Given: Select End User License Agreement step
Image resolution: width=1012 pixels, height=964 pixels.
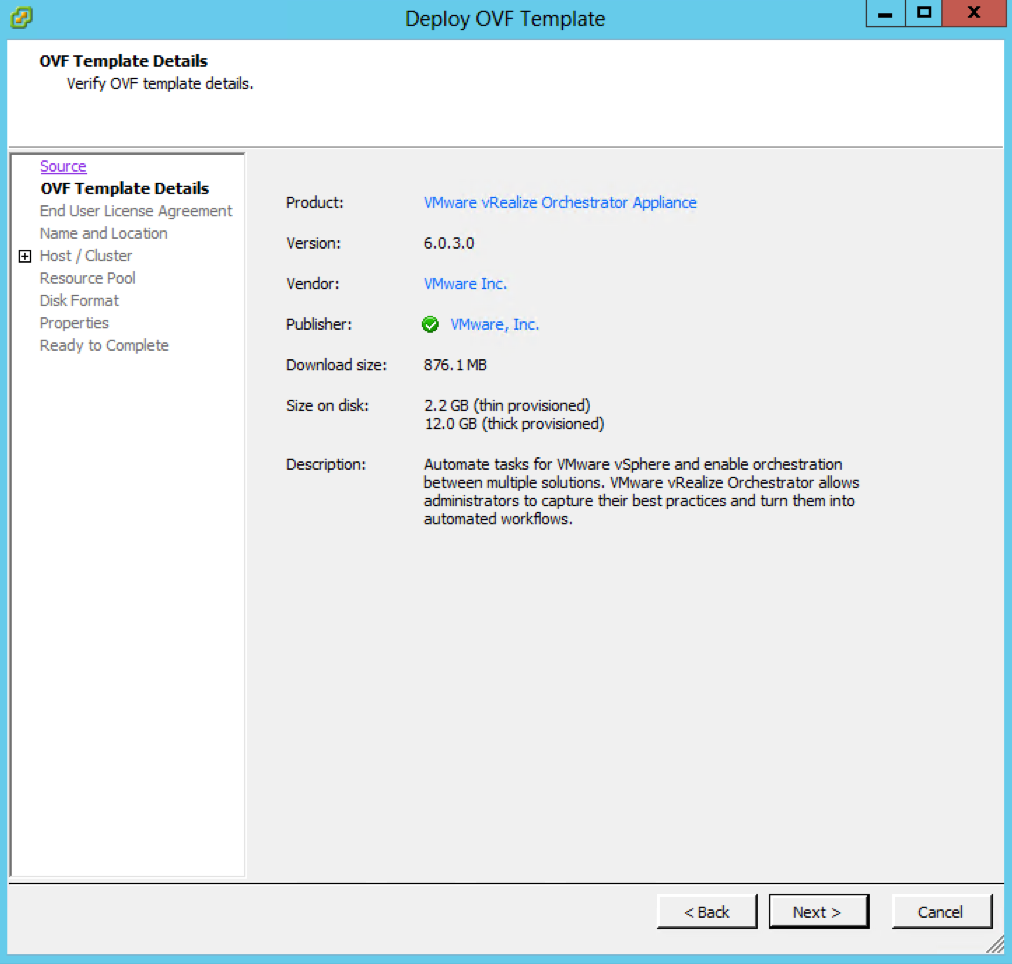Looking at the screenshot, I should tap(136, 211).
